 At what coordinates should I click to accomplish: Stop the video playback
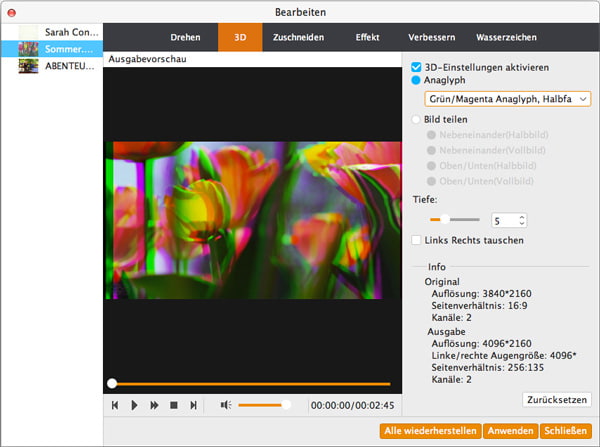pyautogui.click(x=173, y=405)
